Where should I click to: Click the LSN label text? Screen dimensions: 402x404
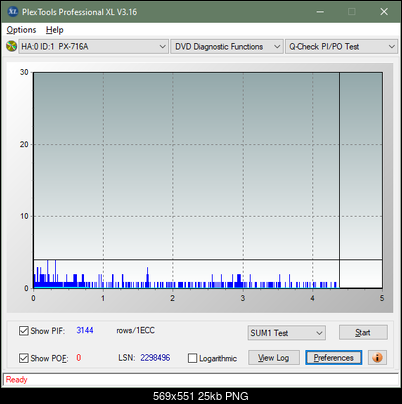(x=127, y=358)
